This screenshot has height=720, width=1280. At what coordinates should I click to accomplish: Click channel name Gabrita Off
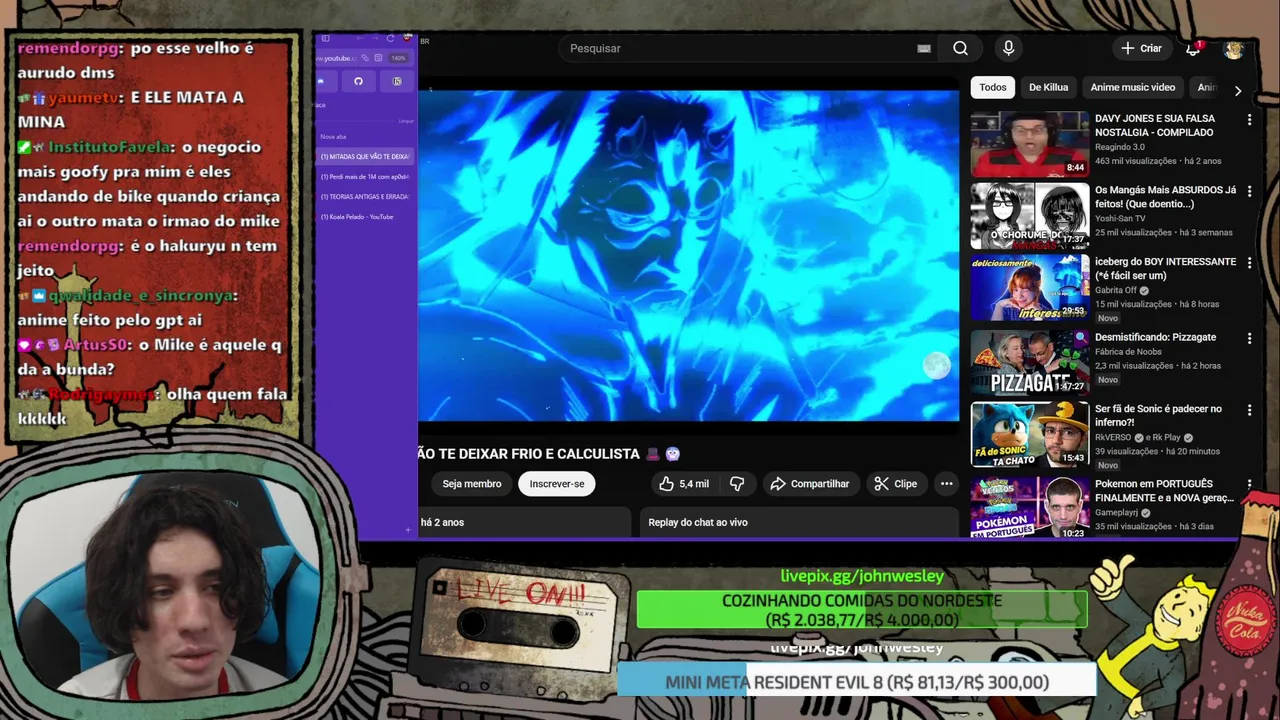point(1116,290)
